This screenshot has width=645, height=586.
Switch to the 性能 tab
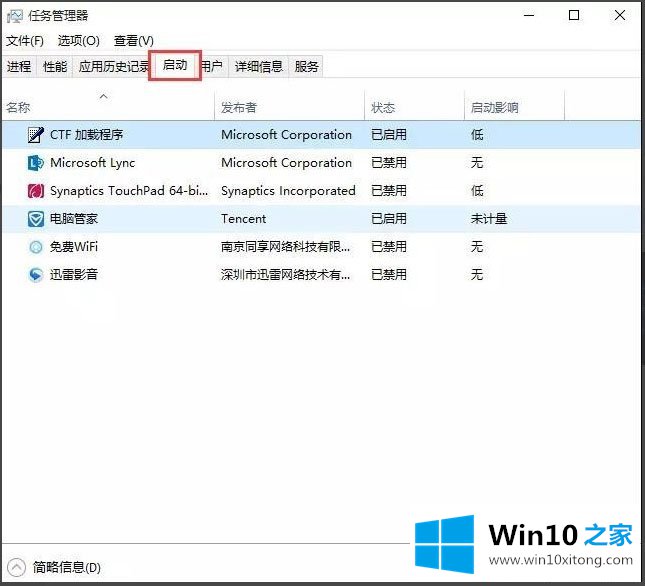click(x=55, y=66)
